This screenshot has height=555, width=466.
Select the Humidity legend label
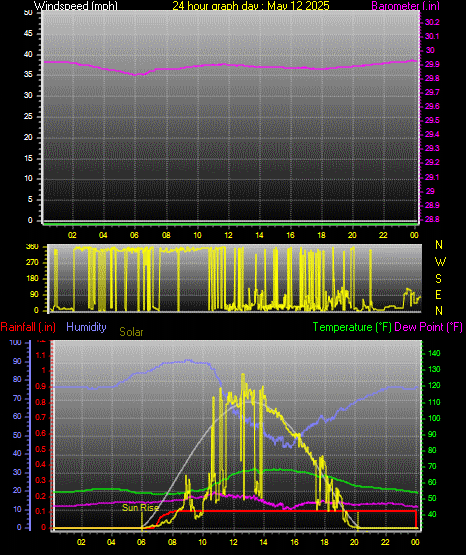86,327
